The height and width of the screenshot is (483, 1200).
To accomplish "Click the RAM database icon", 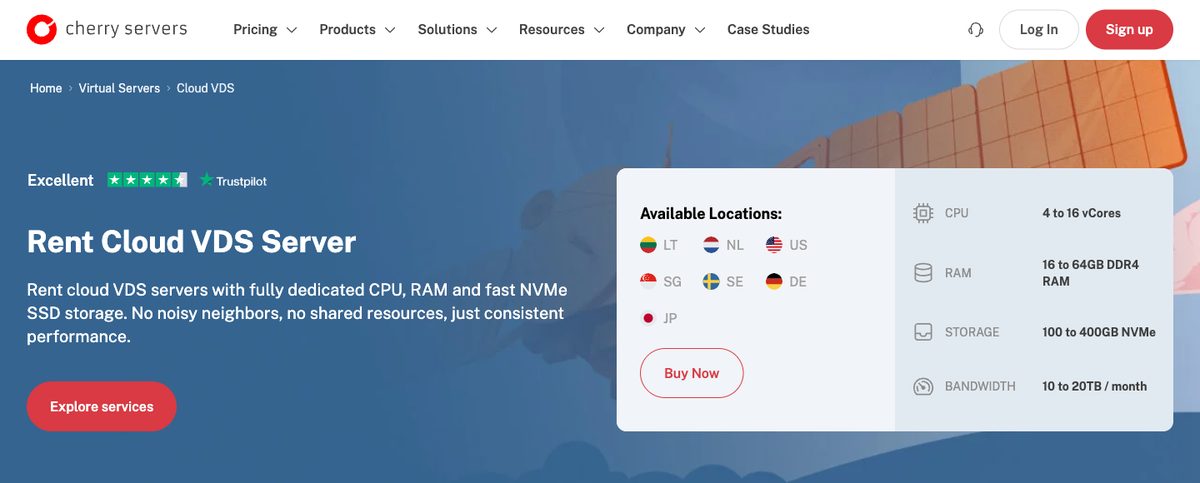I will pos(923,273).
